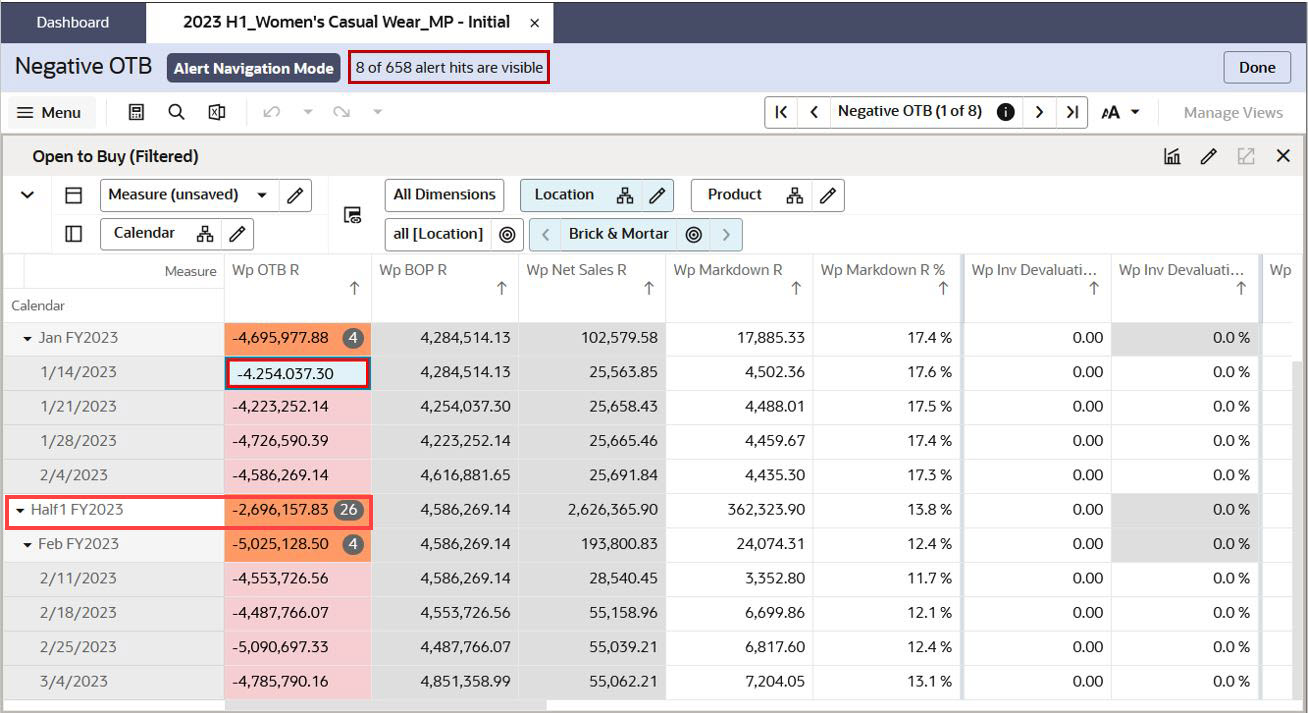Select the Wp OTB R cell for 1/14/2023
This screenshot has width=1308, height=713.
[297, 373]
